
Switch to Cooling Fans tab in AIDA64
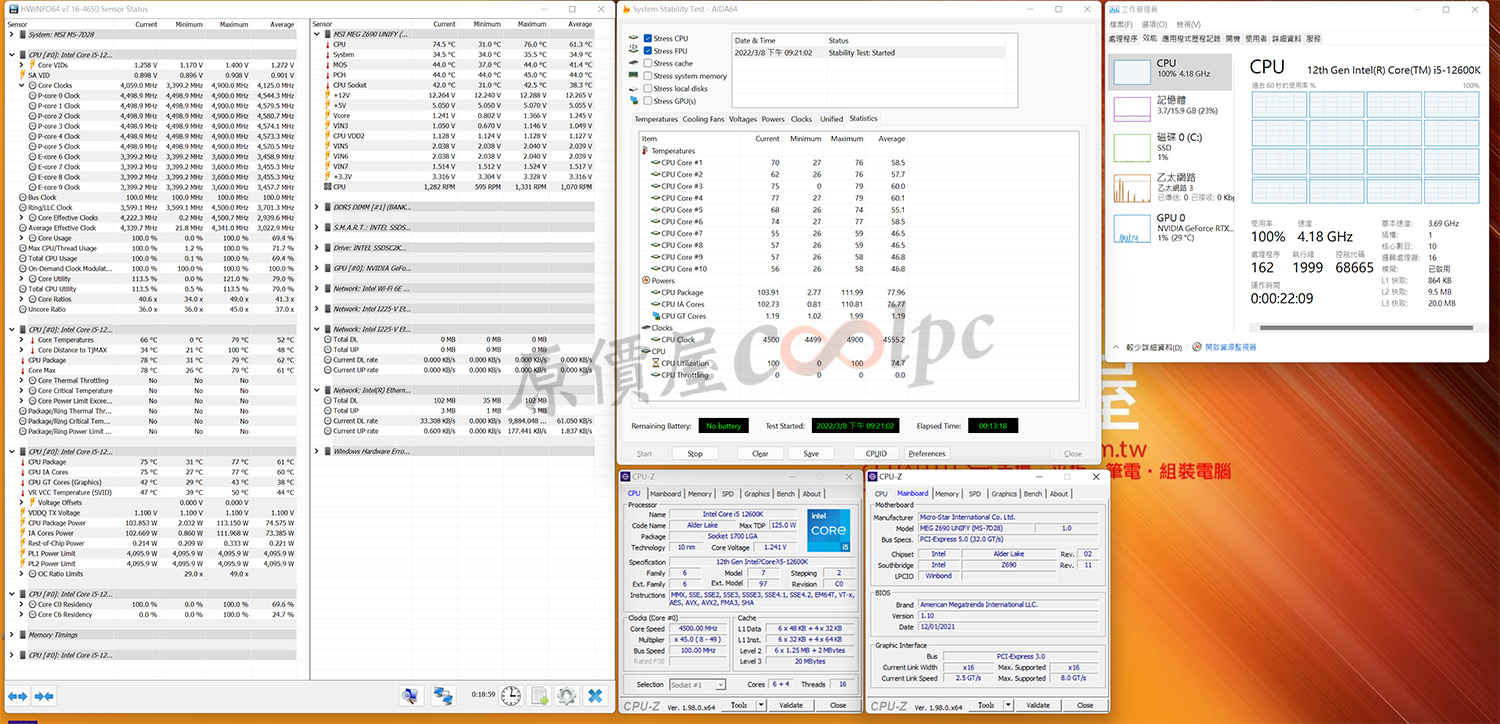703,119
